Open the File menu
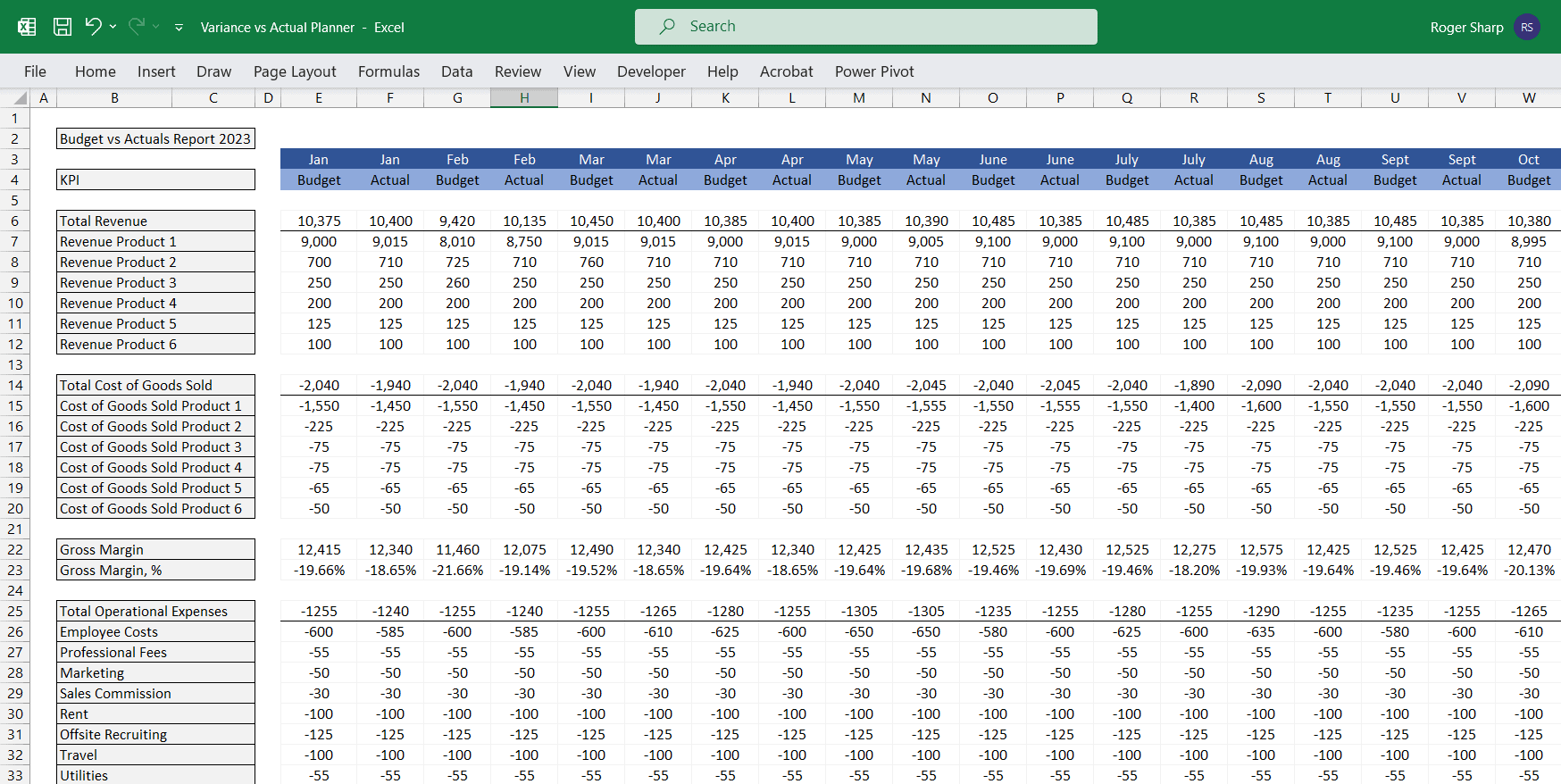The image size is (1561, 784). pyautogui.click(x=36, y=71)
